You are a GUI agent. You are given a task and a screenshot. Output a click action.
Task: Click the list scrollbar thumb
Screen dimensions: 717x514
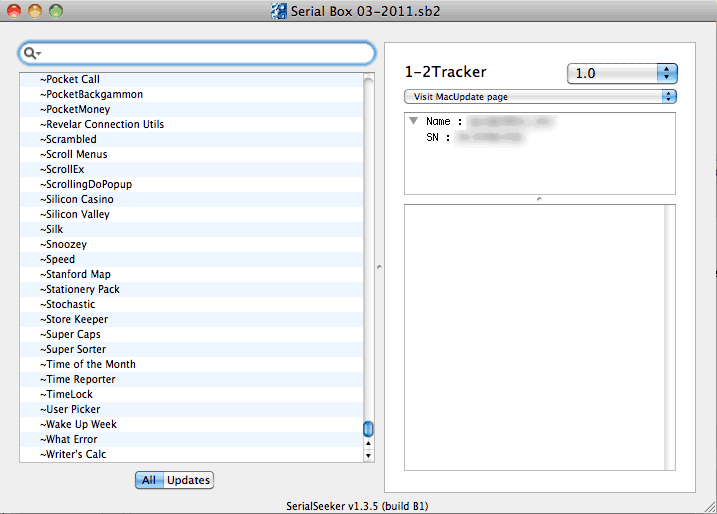pos(368,429)
